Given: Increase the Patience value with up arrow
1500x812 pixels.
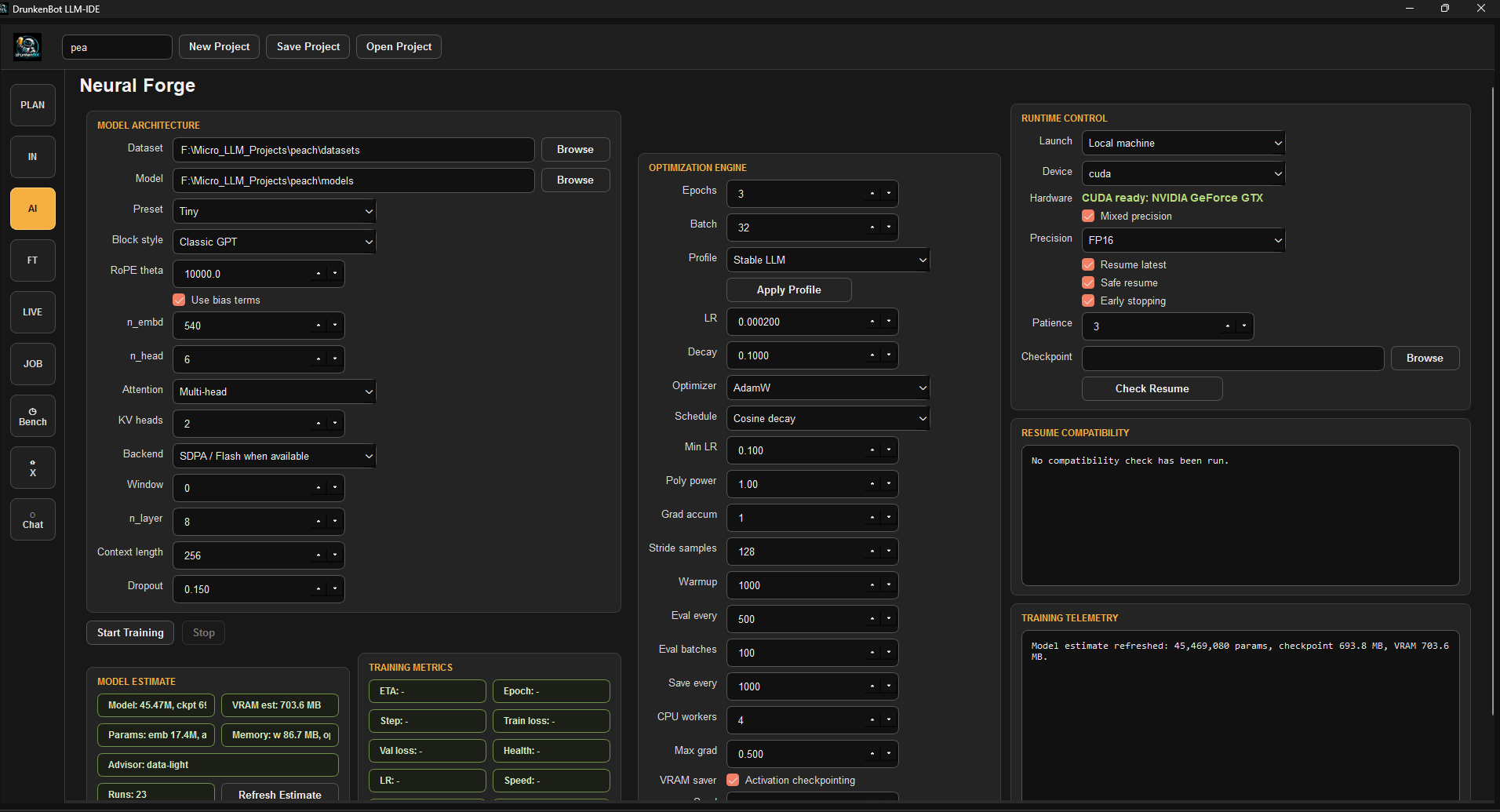Looking at the screenshot, I should click(x=1228, y=326).
